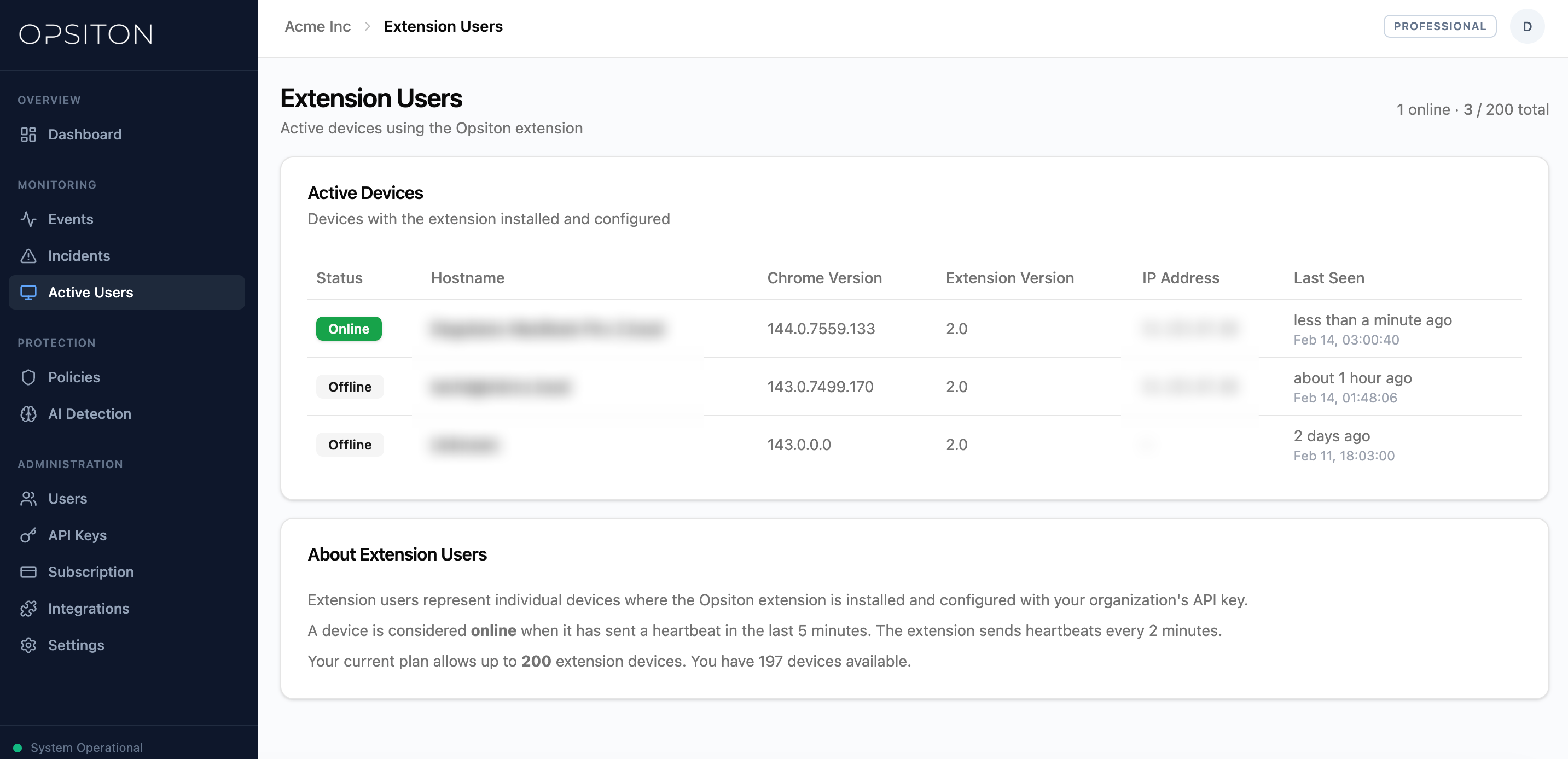
Task: Open AI Detection icon
Action: (x=28, y=413)
